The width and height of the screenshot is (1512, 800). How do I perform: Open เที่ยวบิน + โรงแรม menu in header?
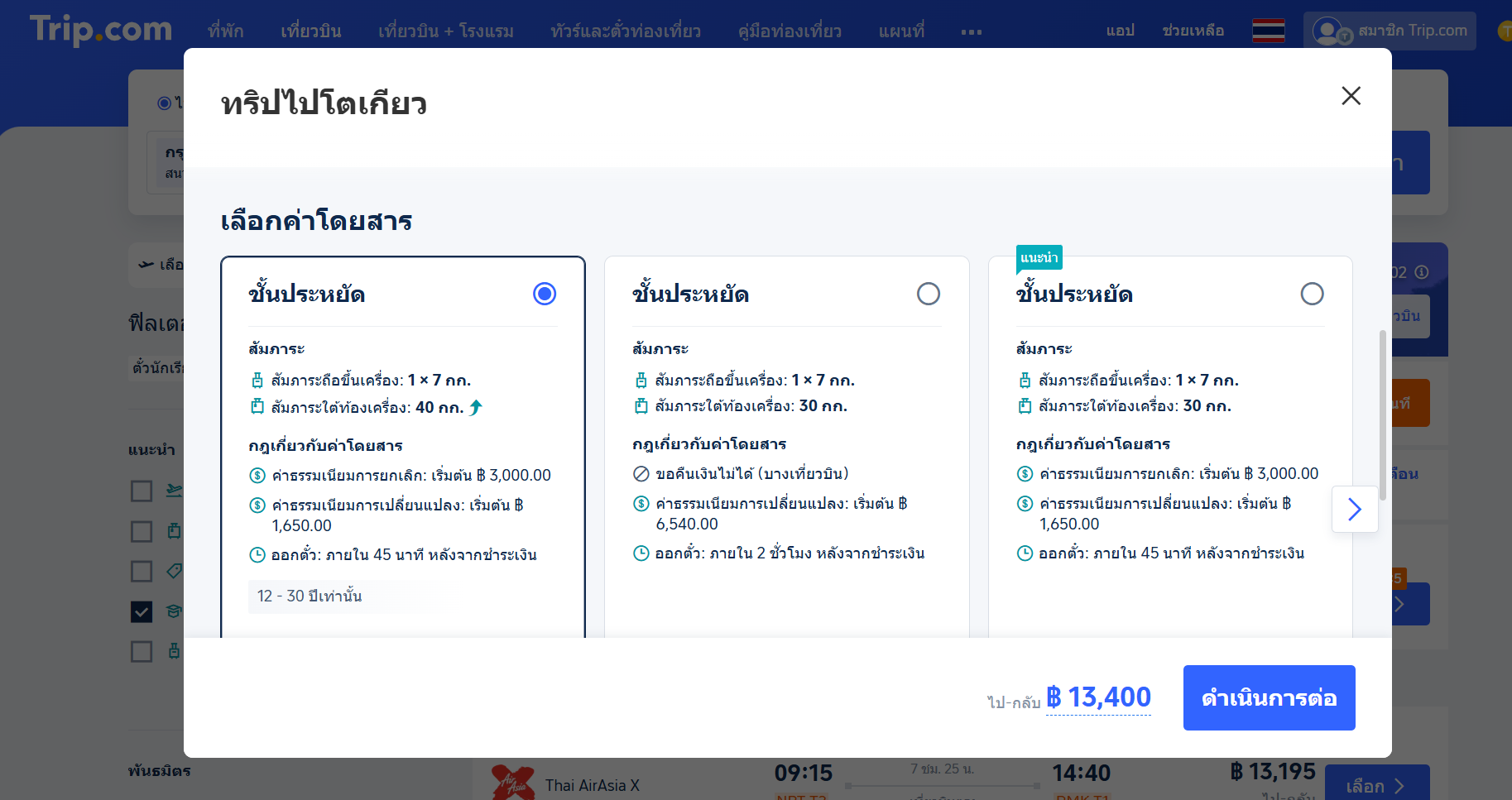coord(446,31)
